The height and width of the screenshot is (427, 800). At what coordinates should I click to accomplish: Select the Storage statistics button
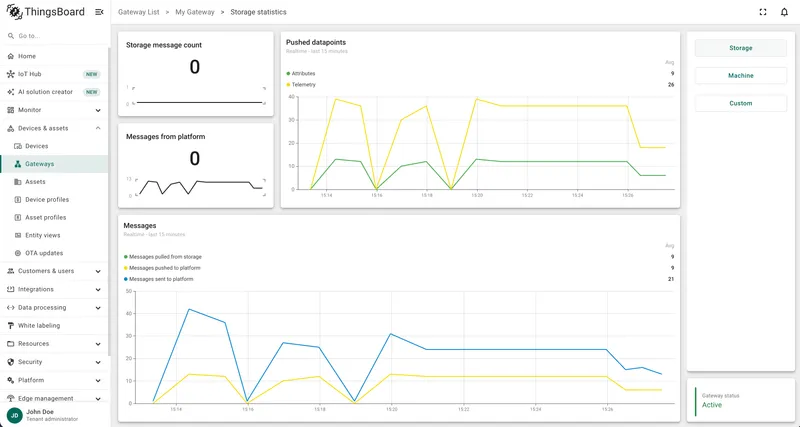tap(740, 48)
